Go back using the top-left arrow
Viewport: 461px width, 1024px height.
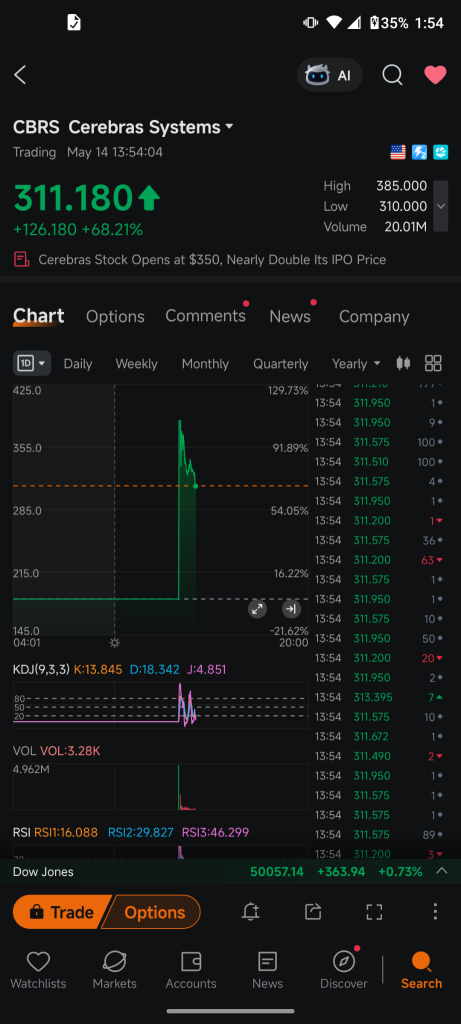click(x=20, y=75)
